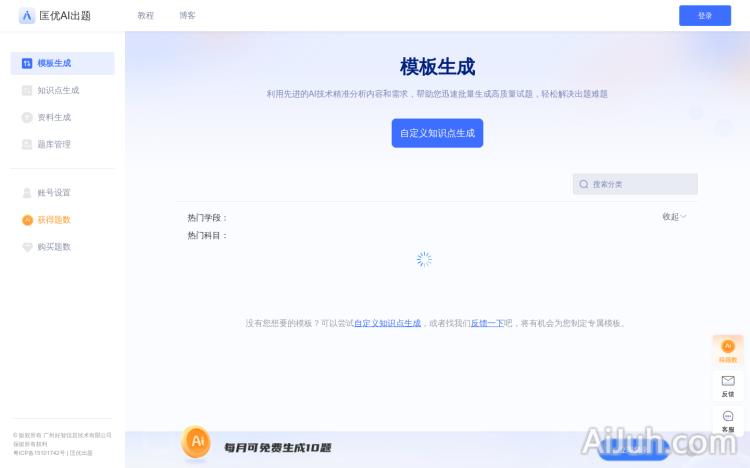Image resolution: width=750 pixels, height=468 pixels.
Task: Click the 匡优AI出题 logo icon
Action: (27, 16)
